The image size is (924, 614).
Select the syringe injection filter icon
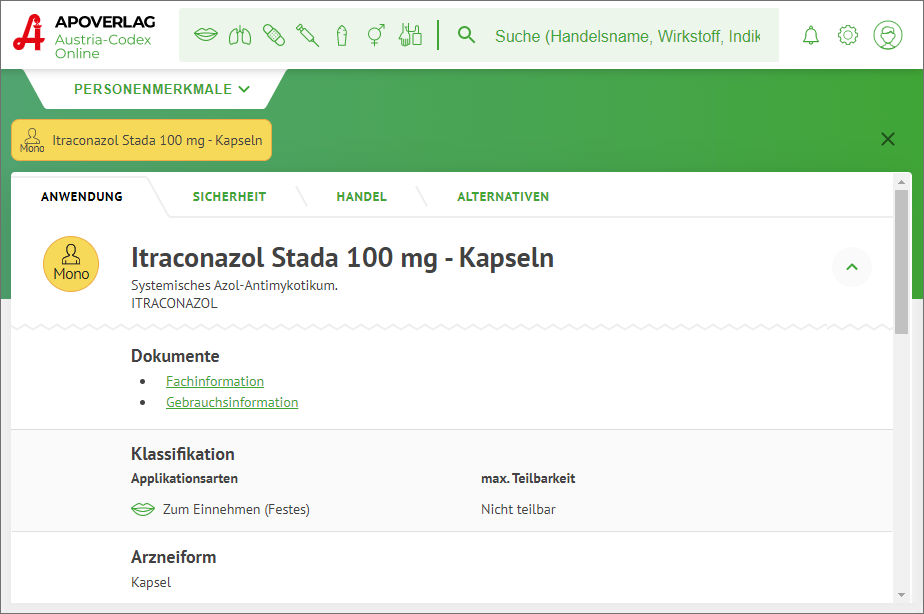coord(308,36)
